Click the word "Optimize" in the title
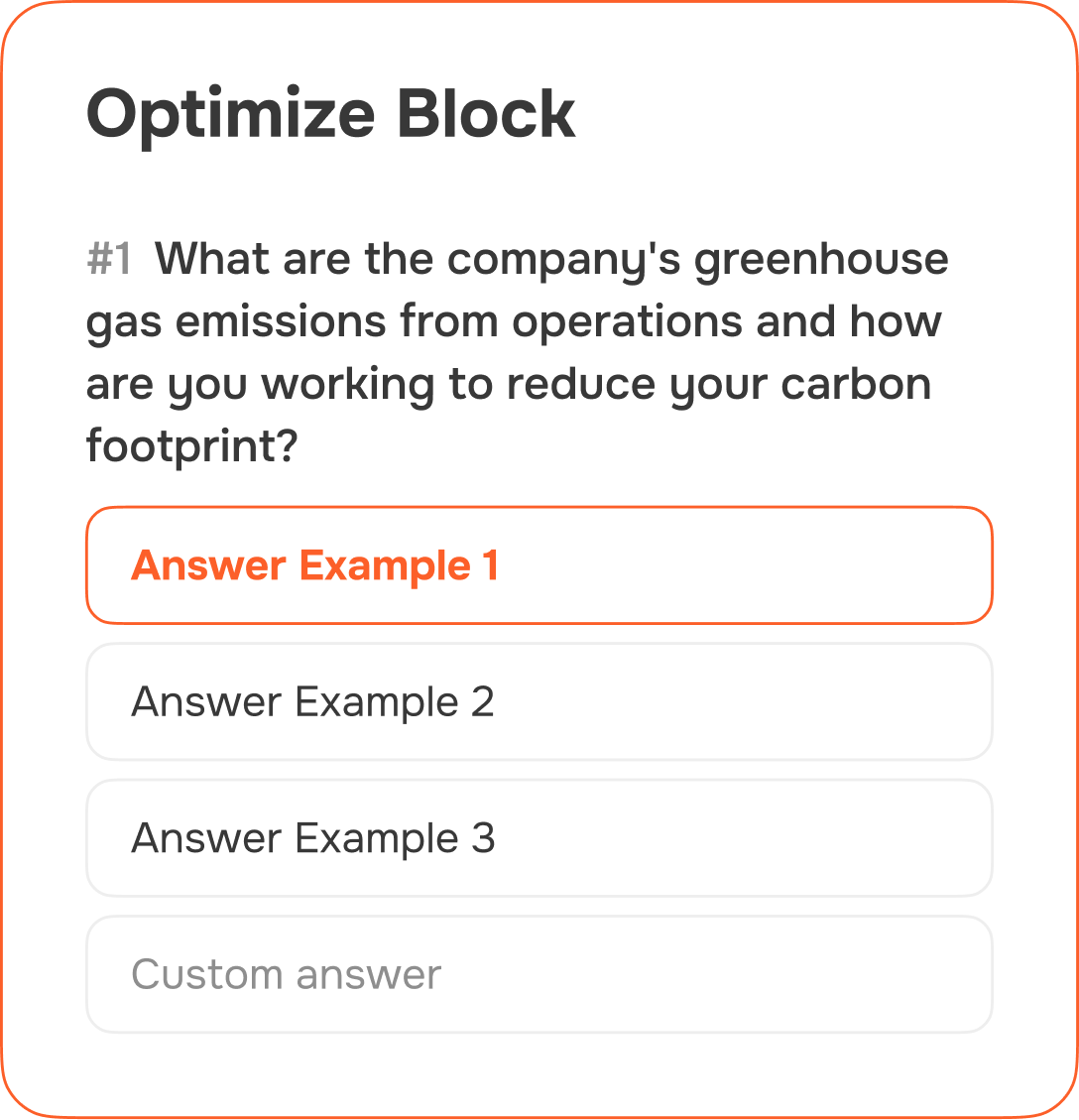The image size is (1079, 1120). tap(231, 114)
